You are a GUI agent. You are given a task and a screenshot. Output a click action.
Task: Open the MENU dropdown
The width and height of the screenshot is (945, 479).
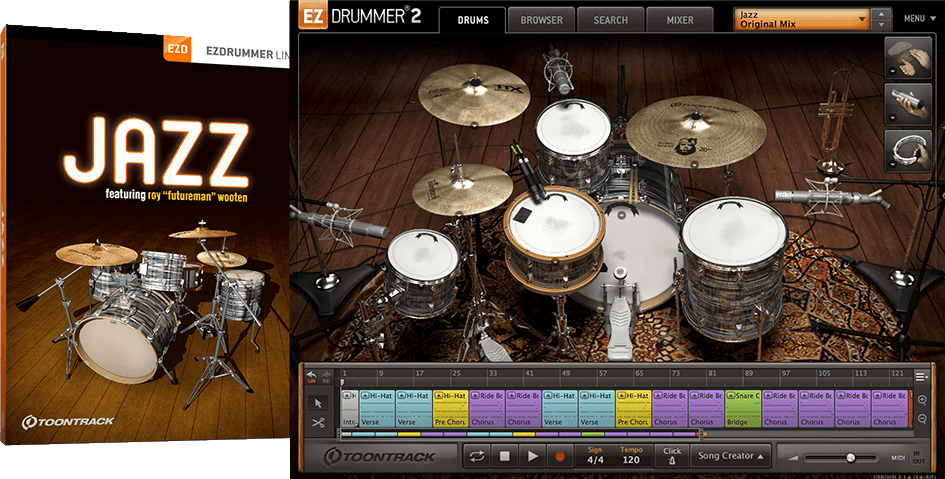coord(920,19)
